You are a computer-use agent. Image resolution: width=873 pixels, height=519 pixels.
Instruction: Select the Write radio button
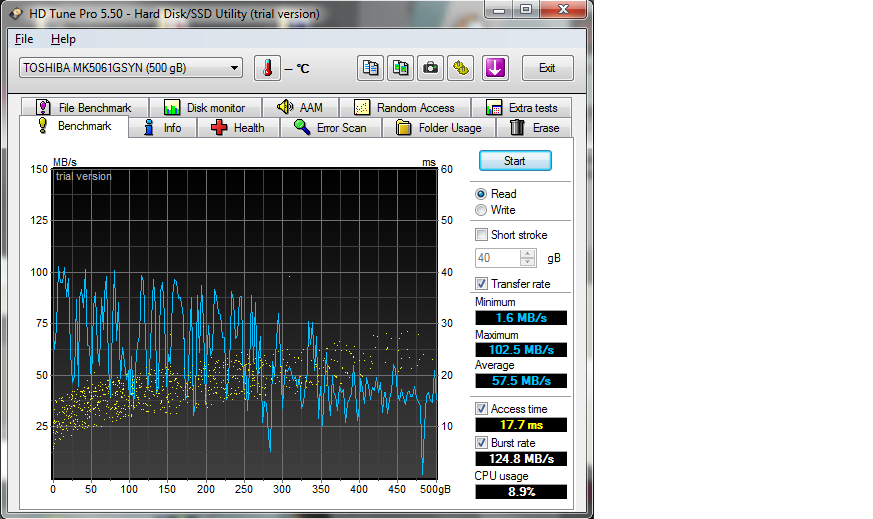click(482, 210)
